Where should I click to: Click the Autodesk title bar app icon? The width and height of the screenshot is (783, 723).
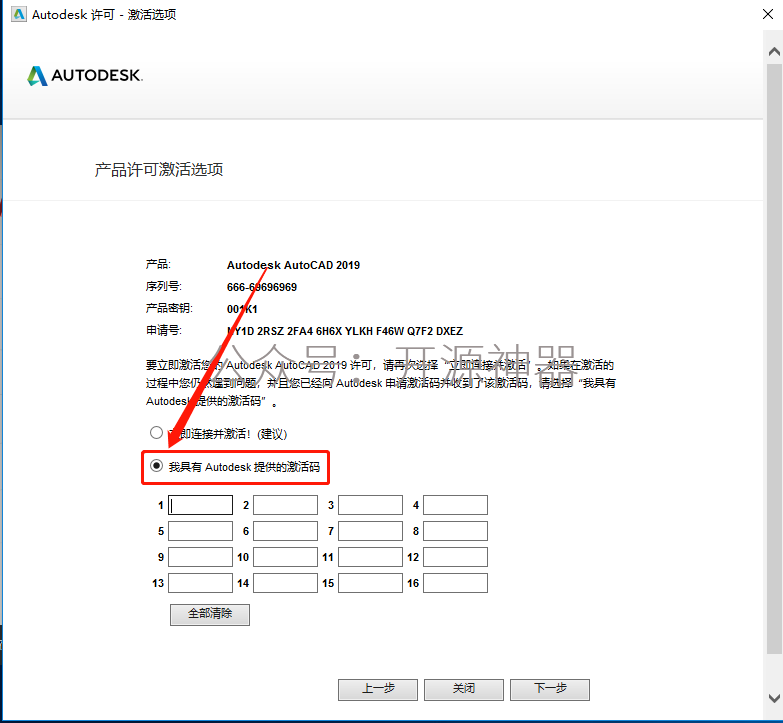point(18,14)
